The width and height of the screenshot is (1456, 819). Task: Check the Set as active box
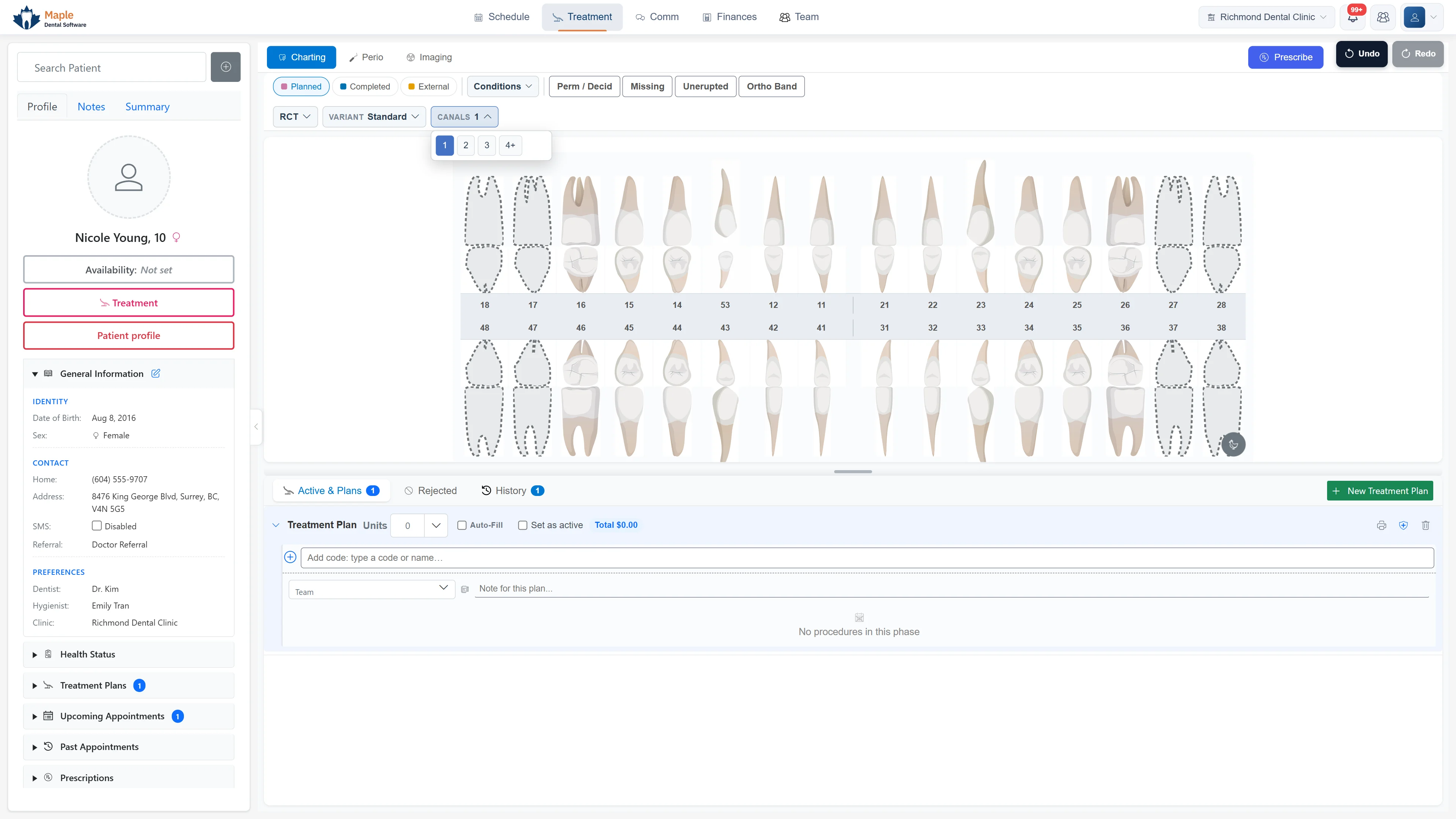(x=523, y=525)
